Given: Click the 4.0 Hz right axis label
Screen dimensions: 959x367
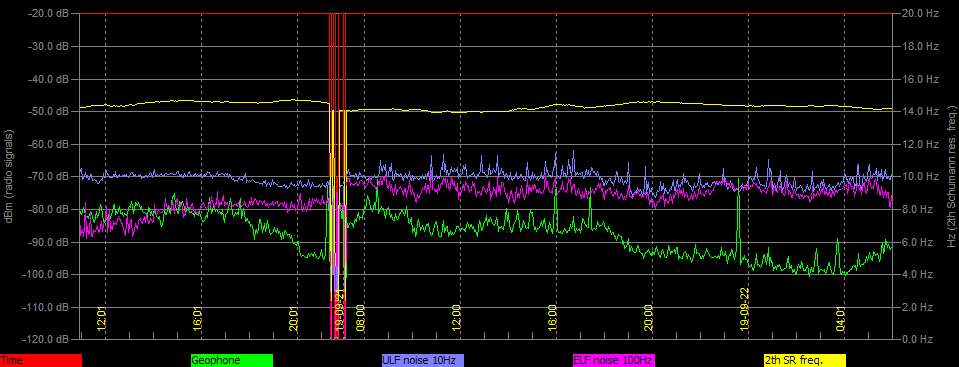Looking at the screenshot, I should coord(917,274).
